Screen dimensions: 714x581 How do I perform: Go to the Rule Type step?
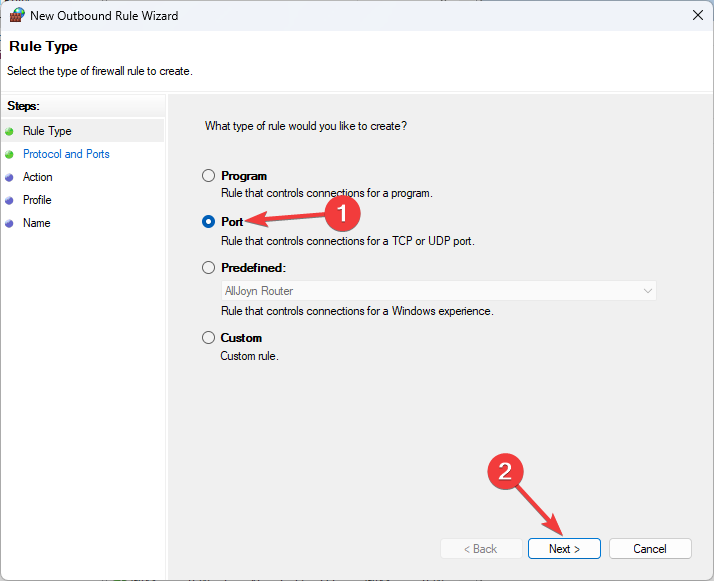47,131
